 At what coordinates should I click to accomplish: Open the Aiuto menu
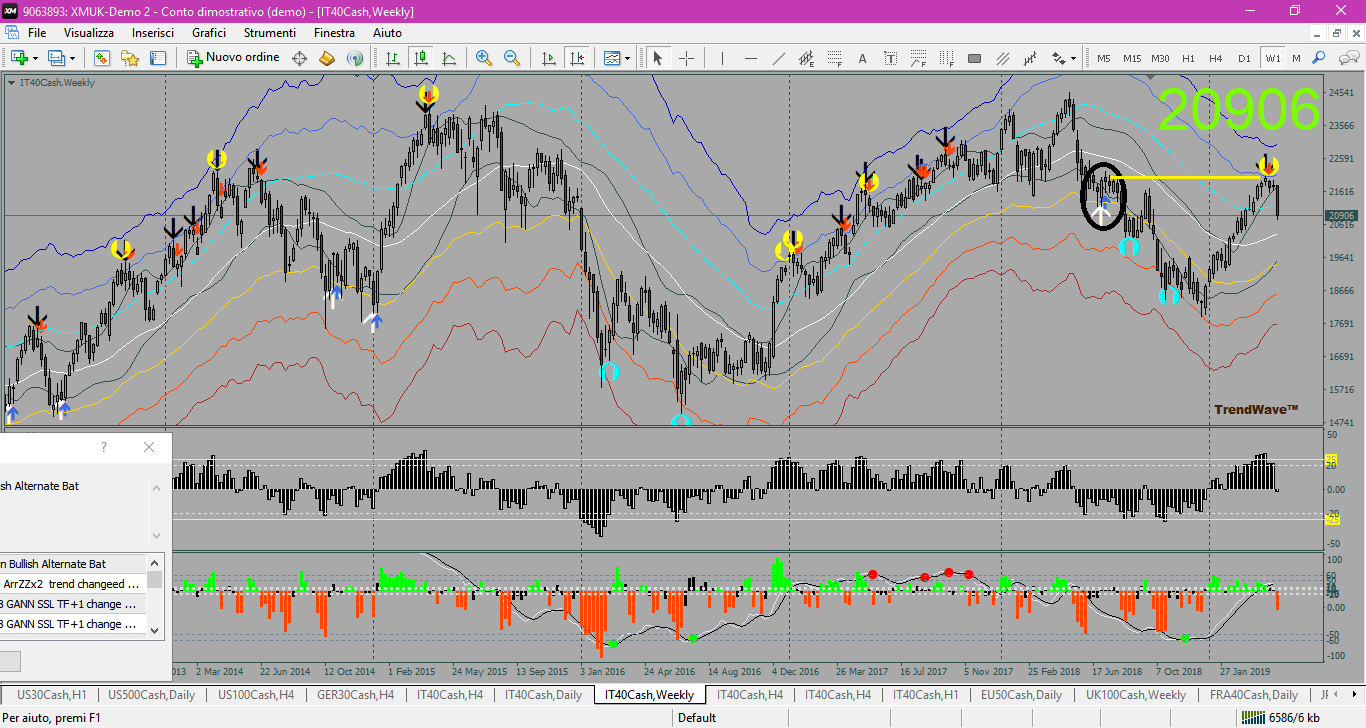tap(387, 33)
